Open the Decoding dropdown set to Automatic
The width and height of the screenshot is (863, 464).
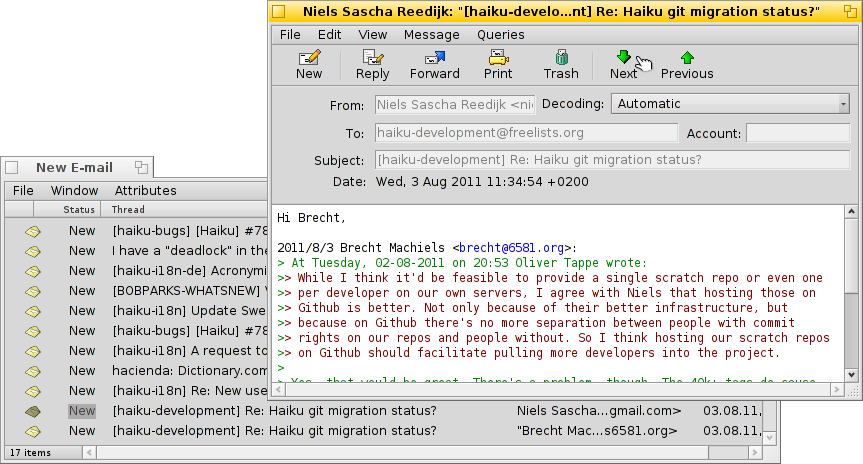pyautogui.click(x=729, y=104)
